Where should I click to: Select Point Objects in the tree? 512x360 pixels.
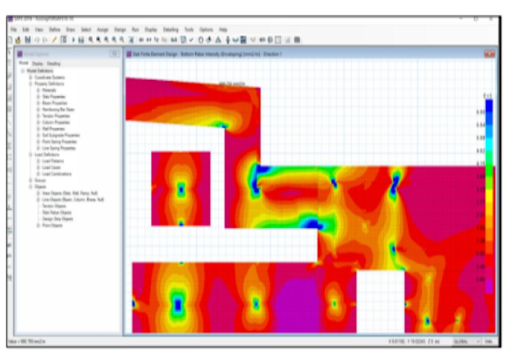tap(52, 226)
